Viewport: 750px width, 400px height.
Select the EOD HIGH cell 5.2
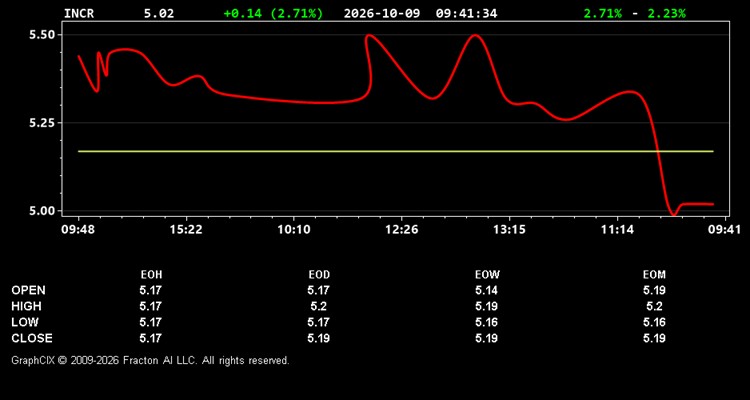(319, 306)
